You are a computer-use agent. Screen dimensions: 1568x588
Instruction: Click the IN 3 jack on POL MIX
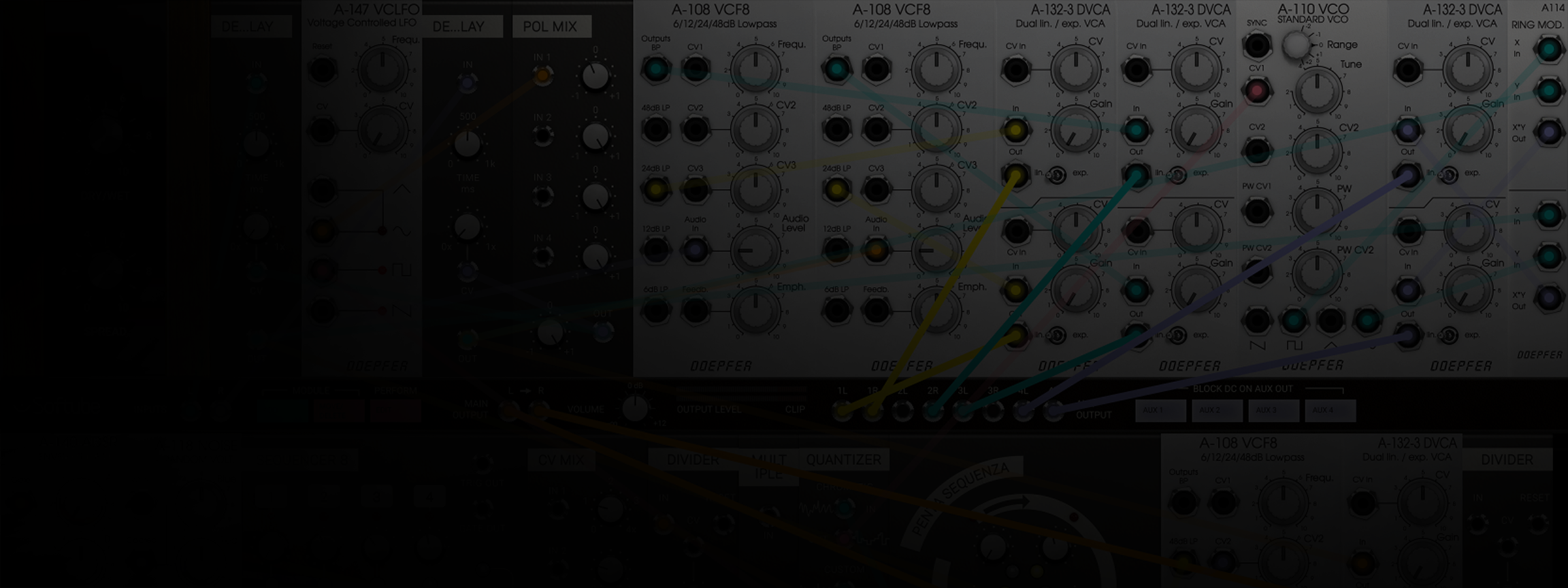(542, 196)
